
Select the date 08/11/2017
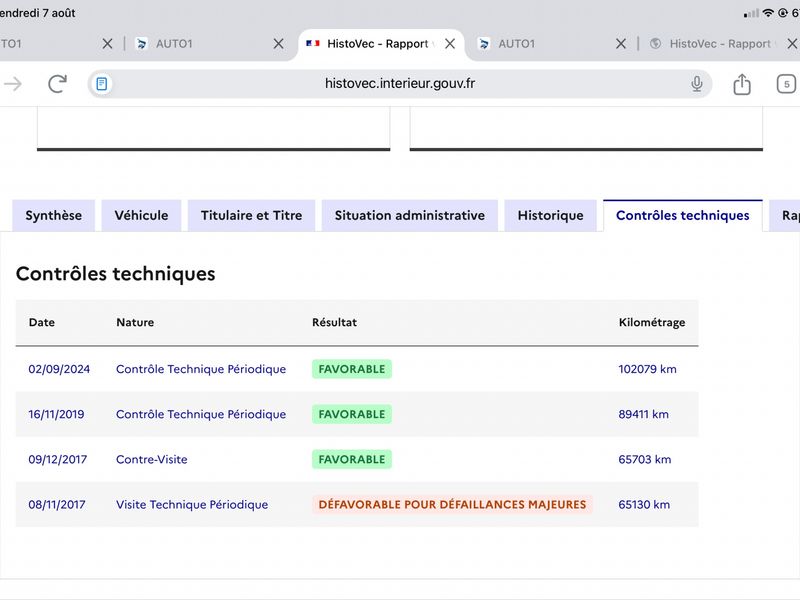coord(57,505)
